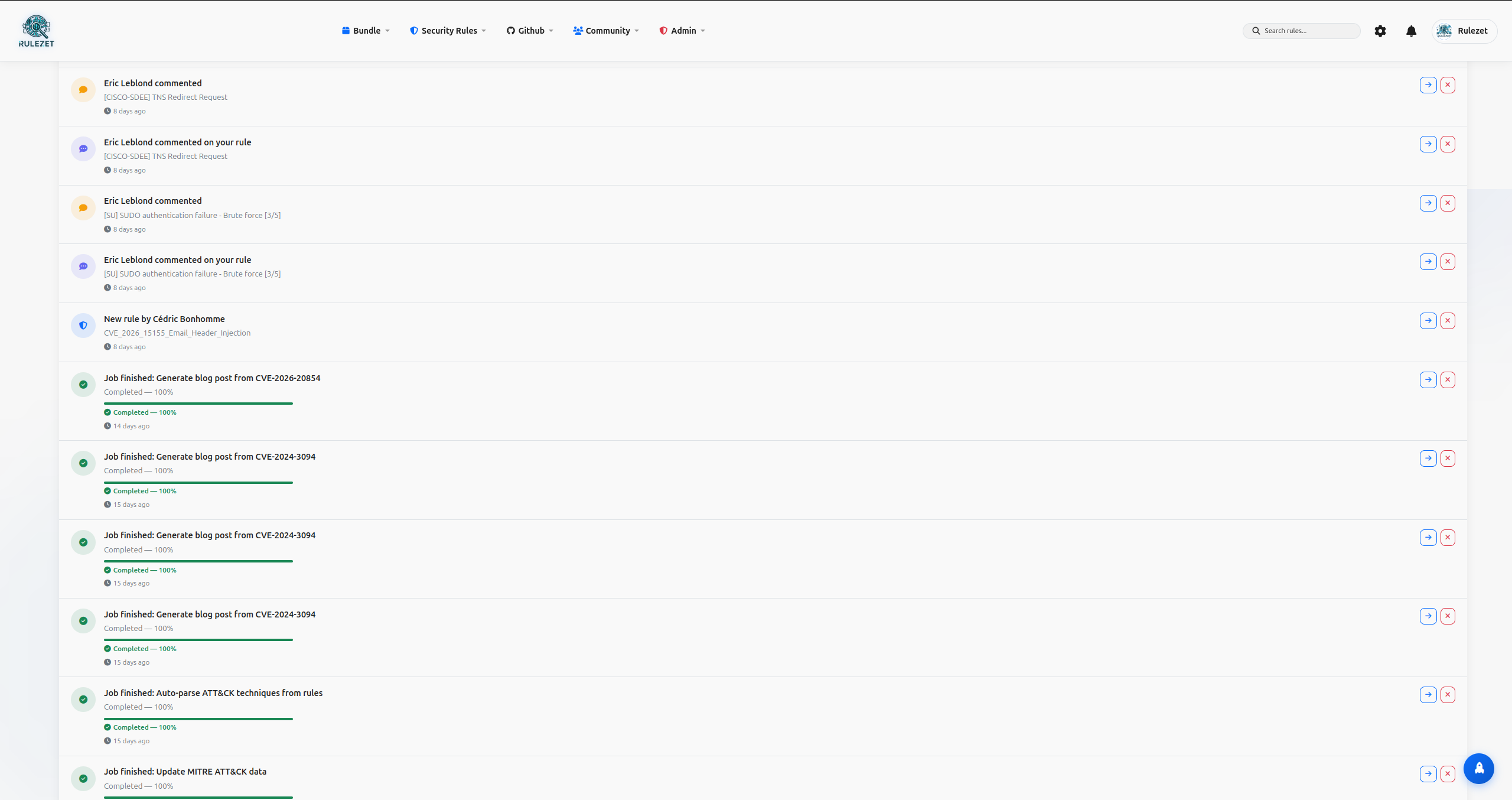Click the shield icon of New rule notification
The width and height of the screenshot is (1512, 800).
click(x=83, y=326)
